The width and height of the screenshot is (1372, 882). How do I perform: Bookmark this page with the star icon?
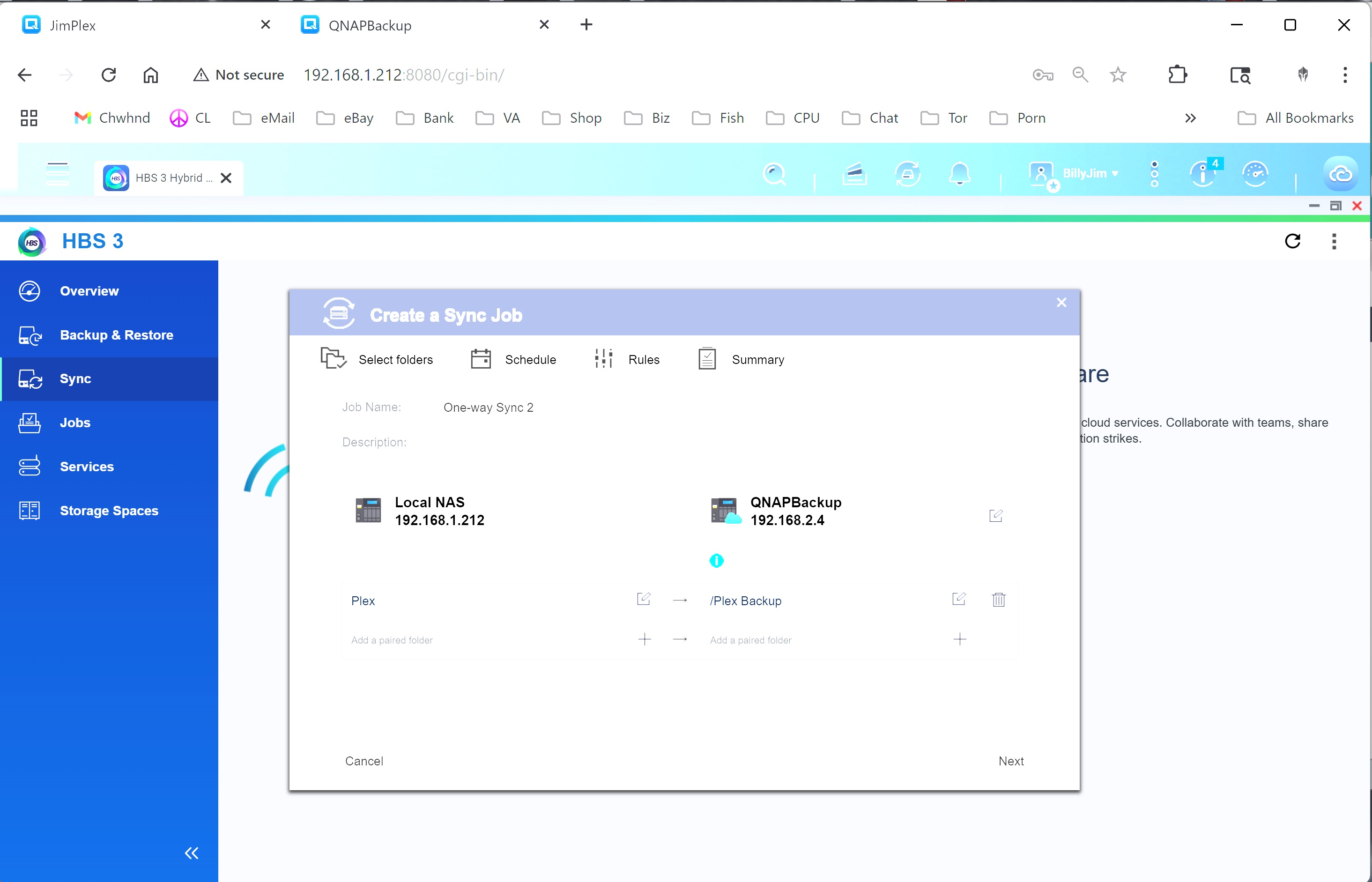point(1117,75)
